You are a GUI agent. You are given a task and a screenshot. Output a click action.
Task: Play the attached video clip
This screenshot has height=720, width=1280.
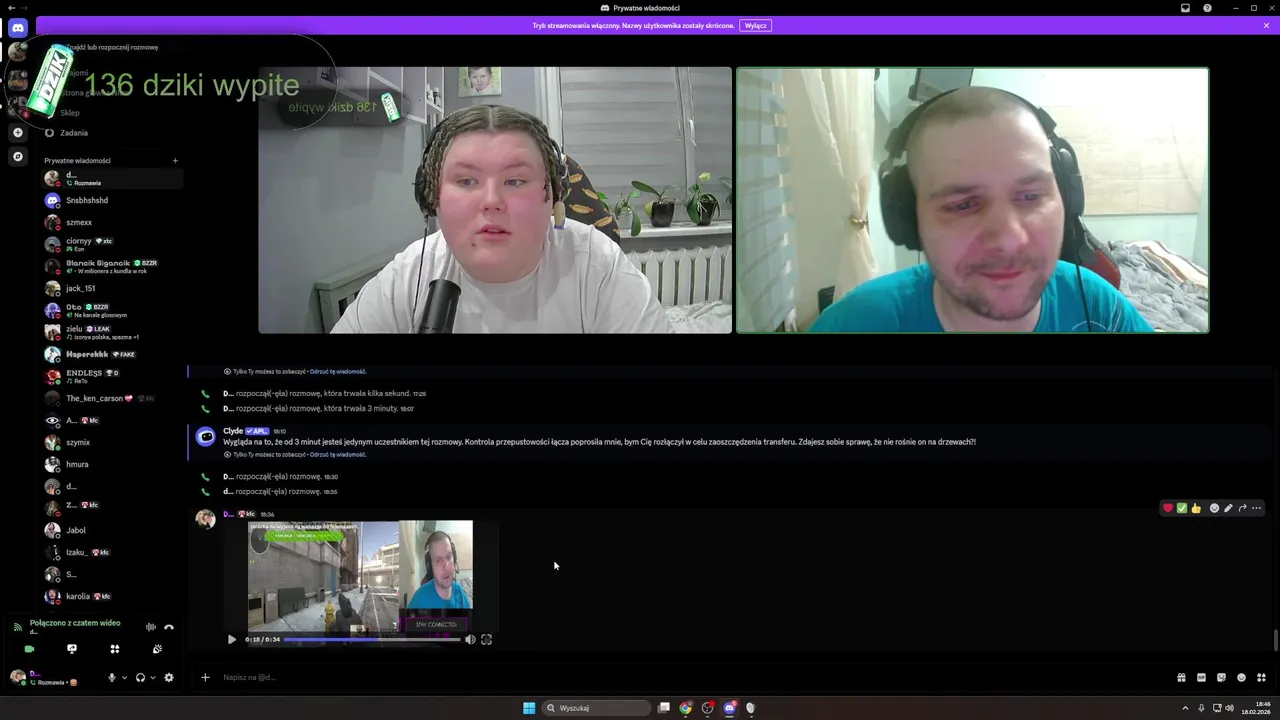pyautogui.click(x=232, y=639)
